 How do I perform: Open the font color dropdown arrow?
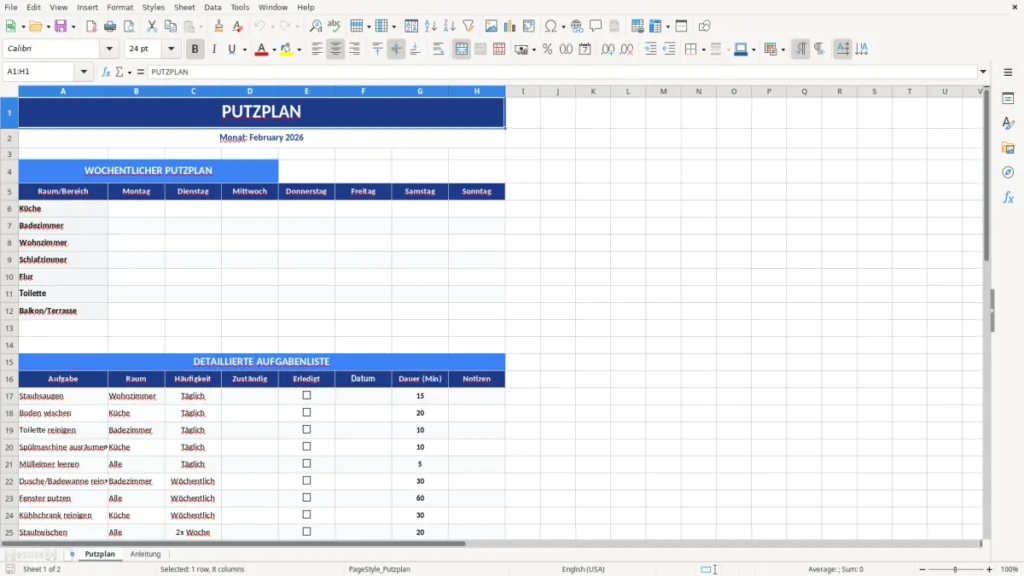point(274,50)
